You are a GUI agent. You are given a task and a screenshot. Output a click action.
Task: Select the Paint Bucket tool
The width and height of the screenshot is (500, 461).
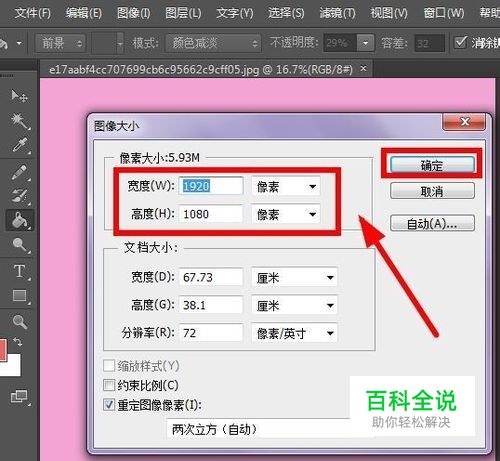tap(20, 220)
